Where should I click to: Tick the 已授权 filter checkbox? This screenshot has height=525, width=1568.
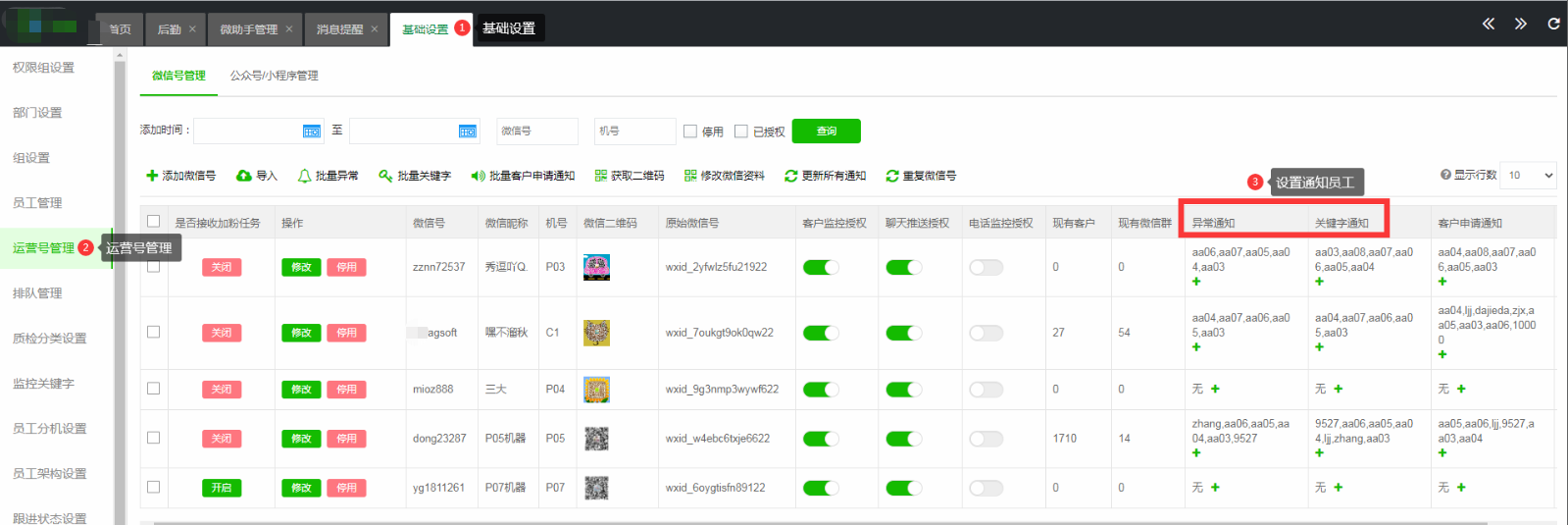[741, 131]
